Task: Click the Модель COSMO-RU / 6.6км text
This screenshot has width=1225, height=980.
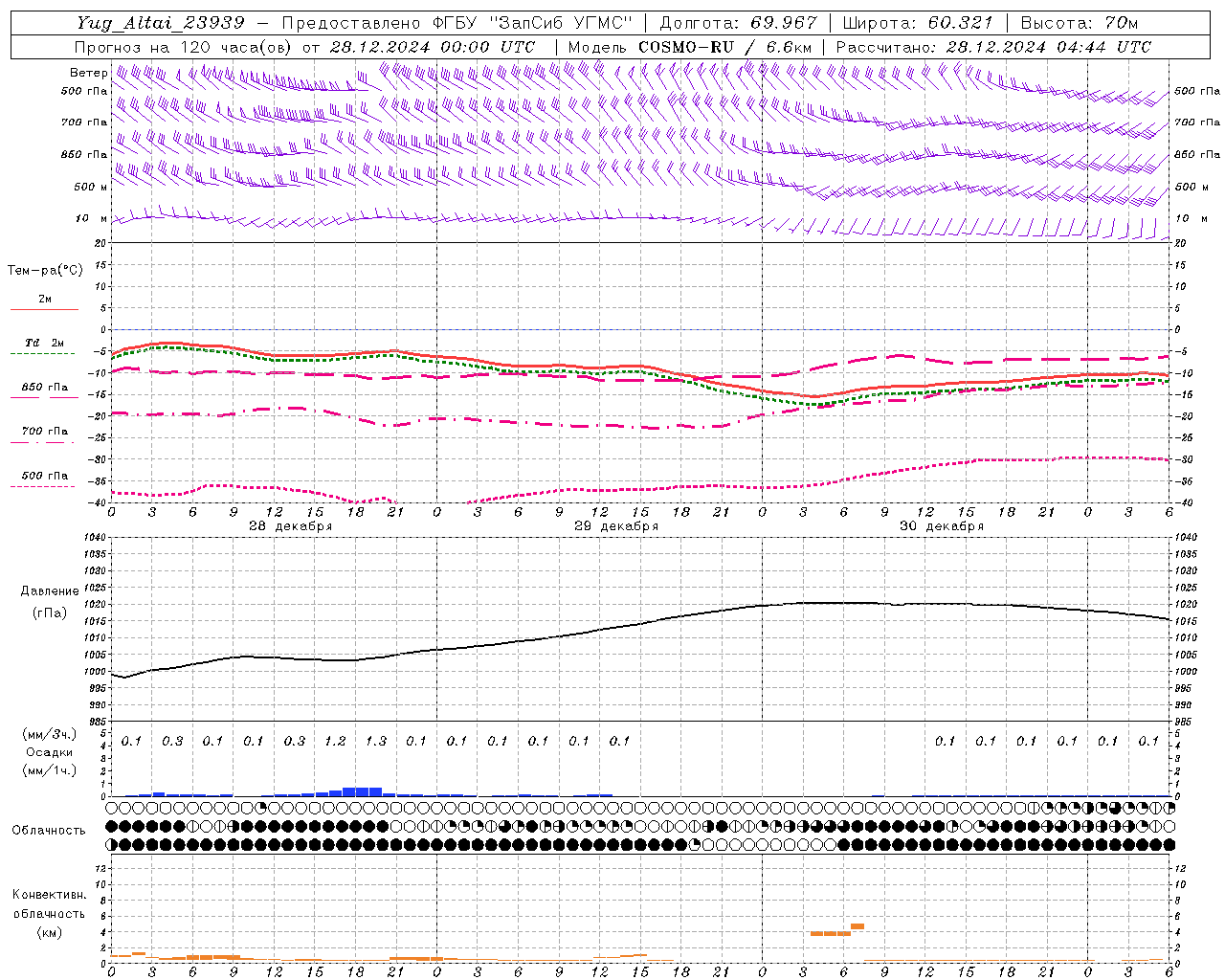Action: [690, 47]
